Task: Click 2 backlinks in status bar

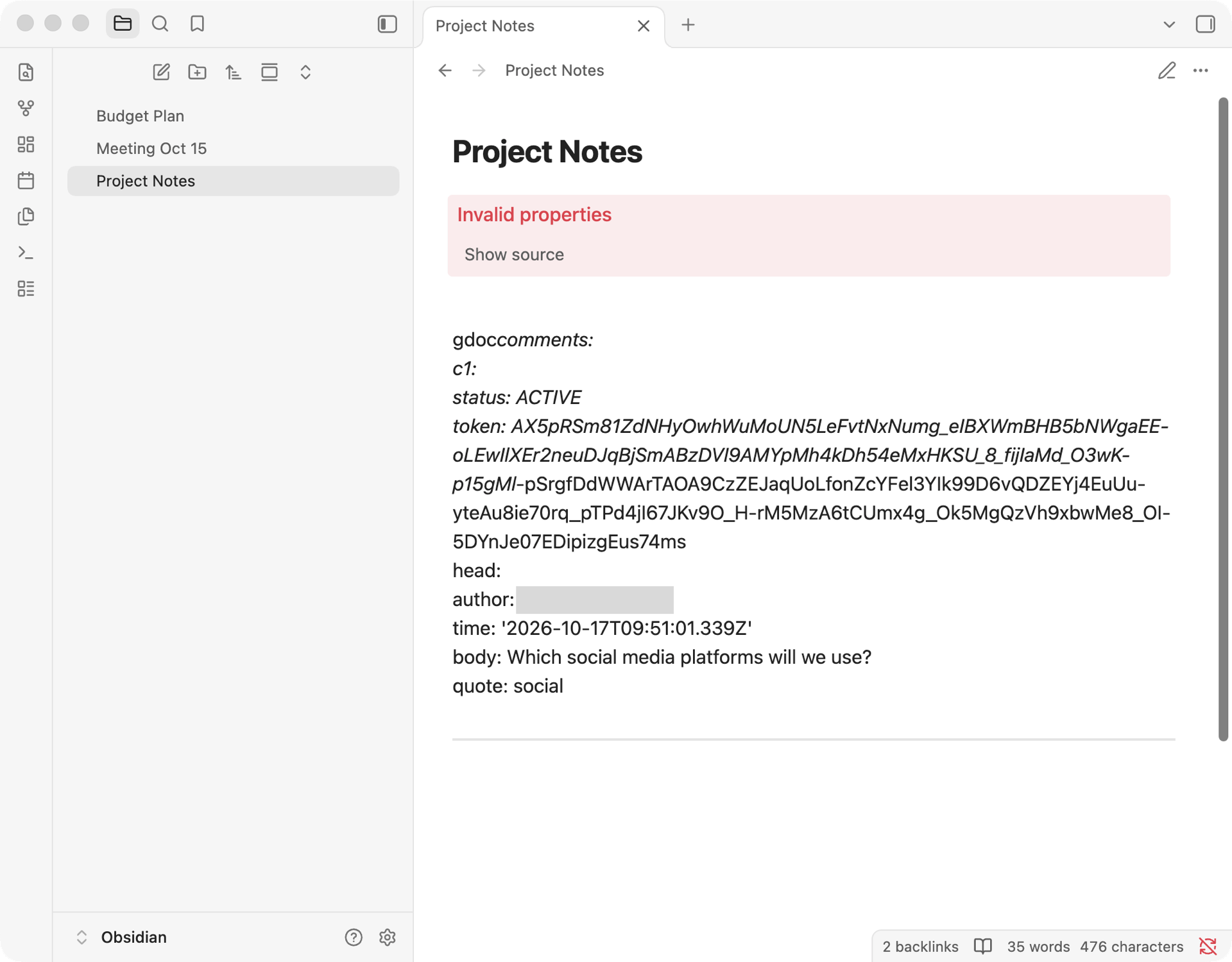Action: (920, 947)
